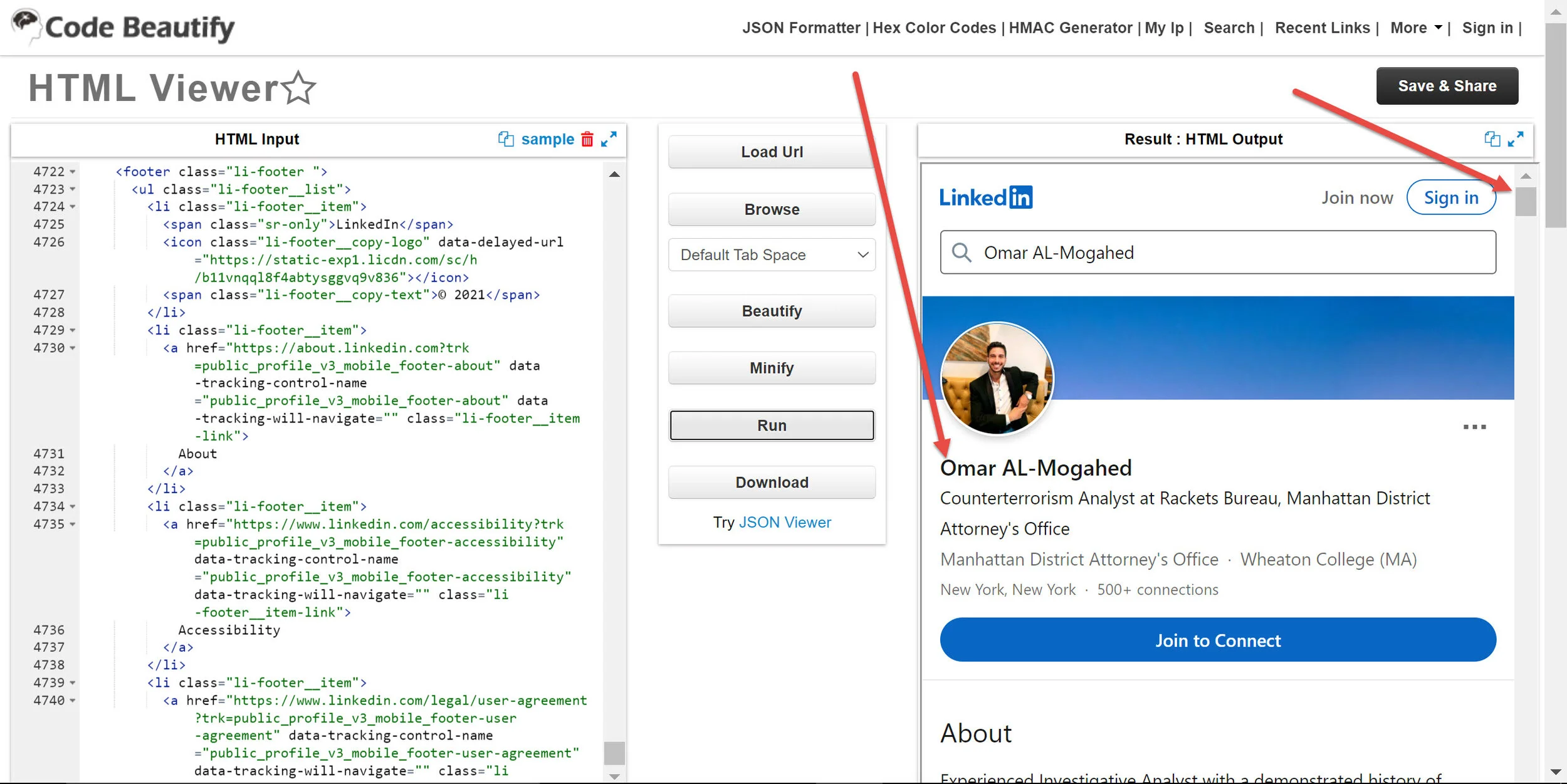1567x784 pixels.
Task: Click the Save & Share button
Action: click(1447, 86)
